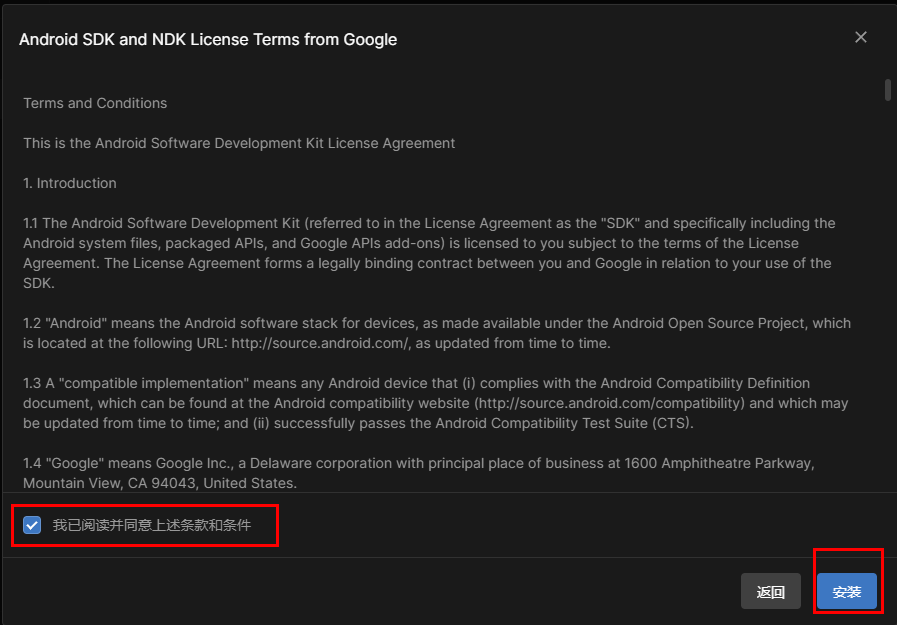This screenshot has width=897, height=625.
Task: Click the license text scrollbar thumb
Action: point(887,90)
